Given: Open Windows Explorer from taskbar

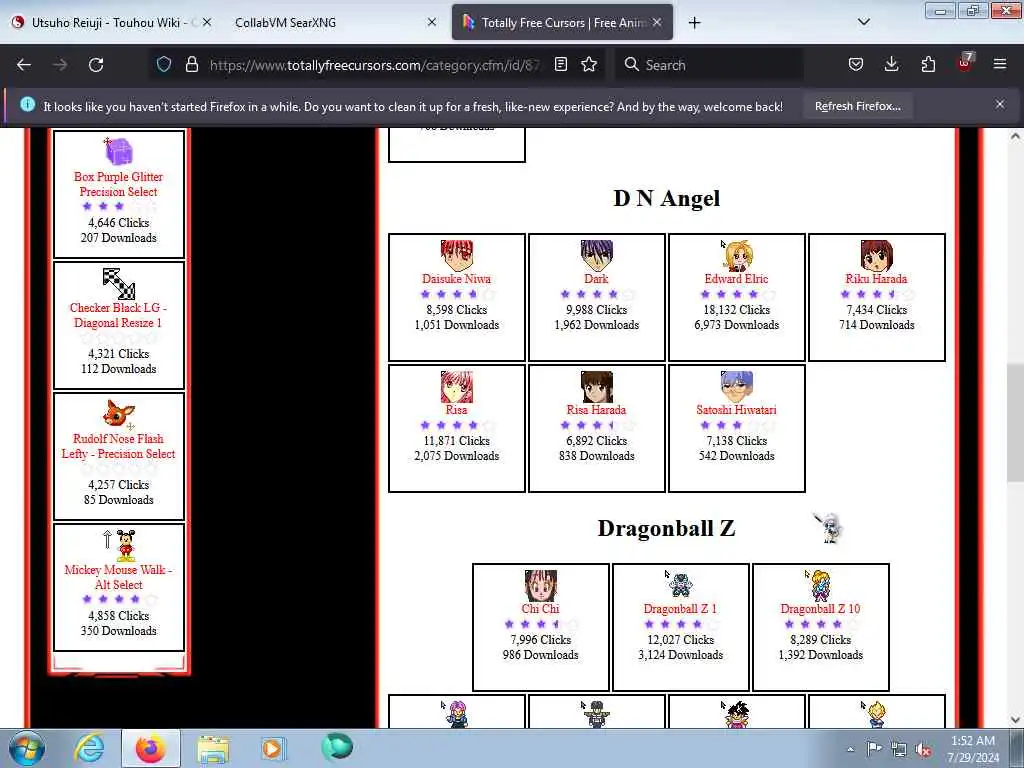Looking at the screenshot, I should (213, 749).
